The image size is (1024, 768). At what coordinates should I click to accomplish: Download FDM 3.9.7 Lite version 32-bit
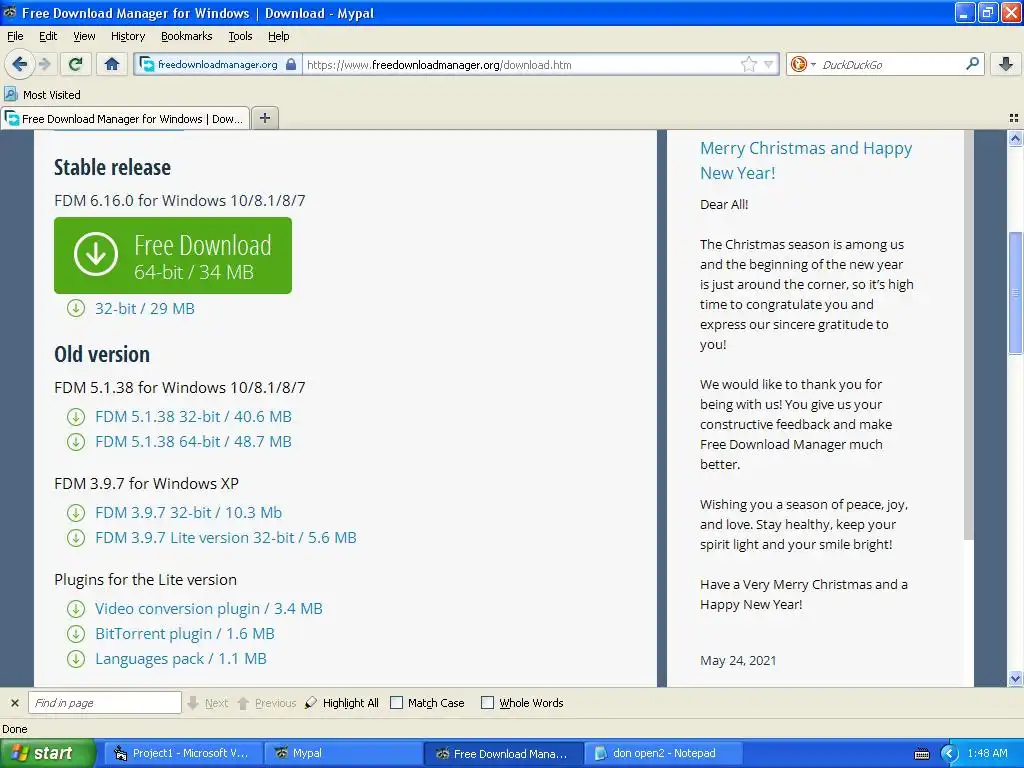click(x=226, y=537)
